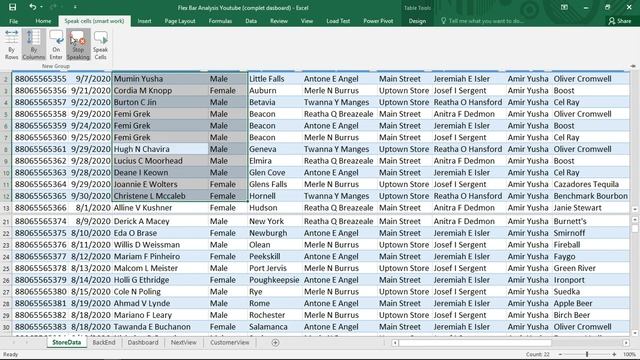
Task: Go to the Page Layout tab
Action: (180, 21)
